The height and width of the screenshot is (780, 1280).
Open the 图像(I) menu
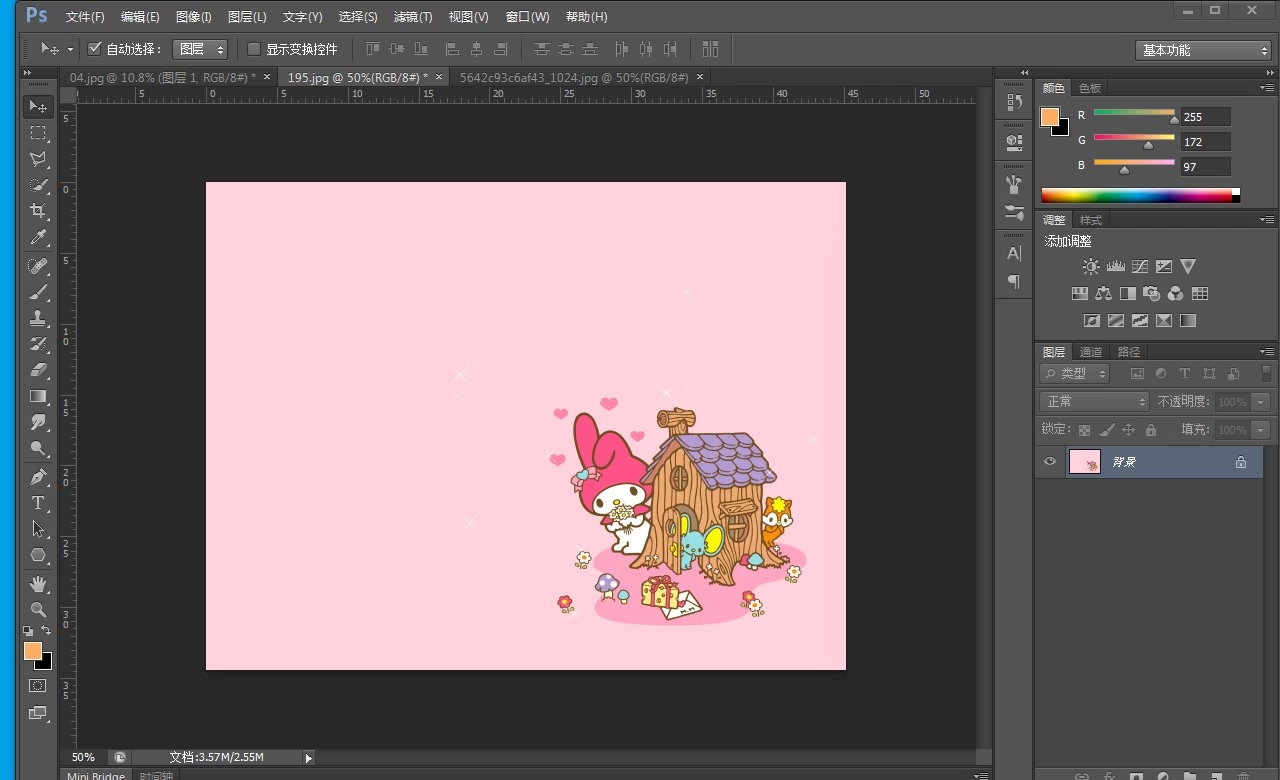click(x=193, y=17)
